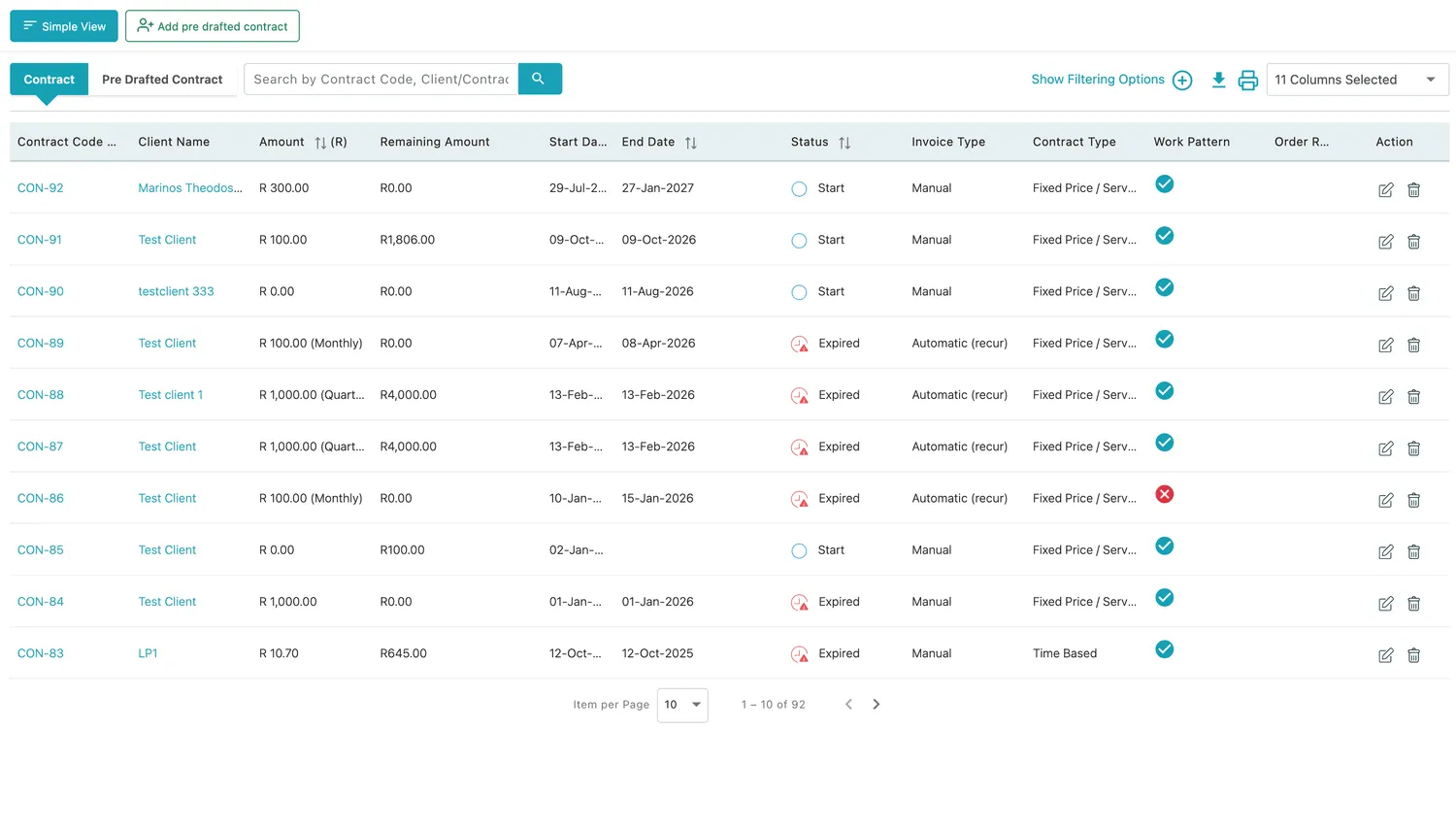Viewport: 1456px width, 828px height.
Task: Click remaining amount R1,806.00
Action: [408, 240]
